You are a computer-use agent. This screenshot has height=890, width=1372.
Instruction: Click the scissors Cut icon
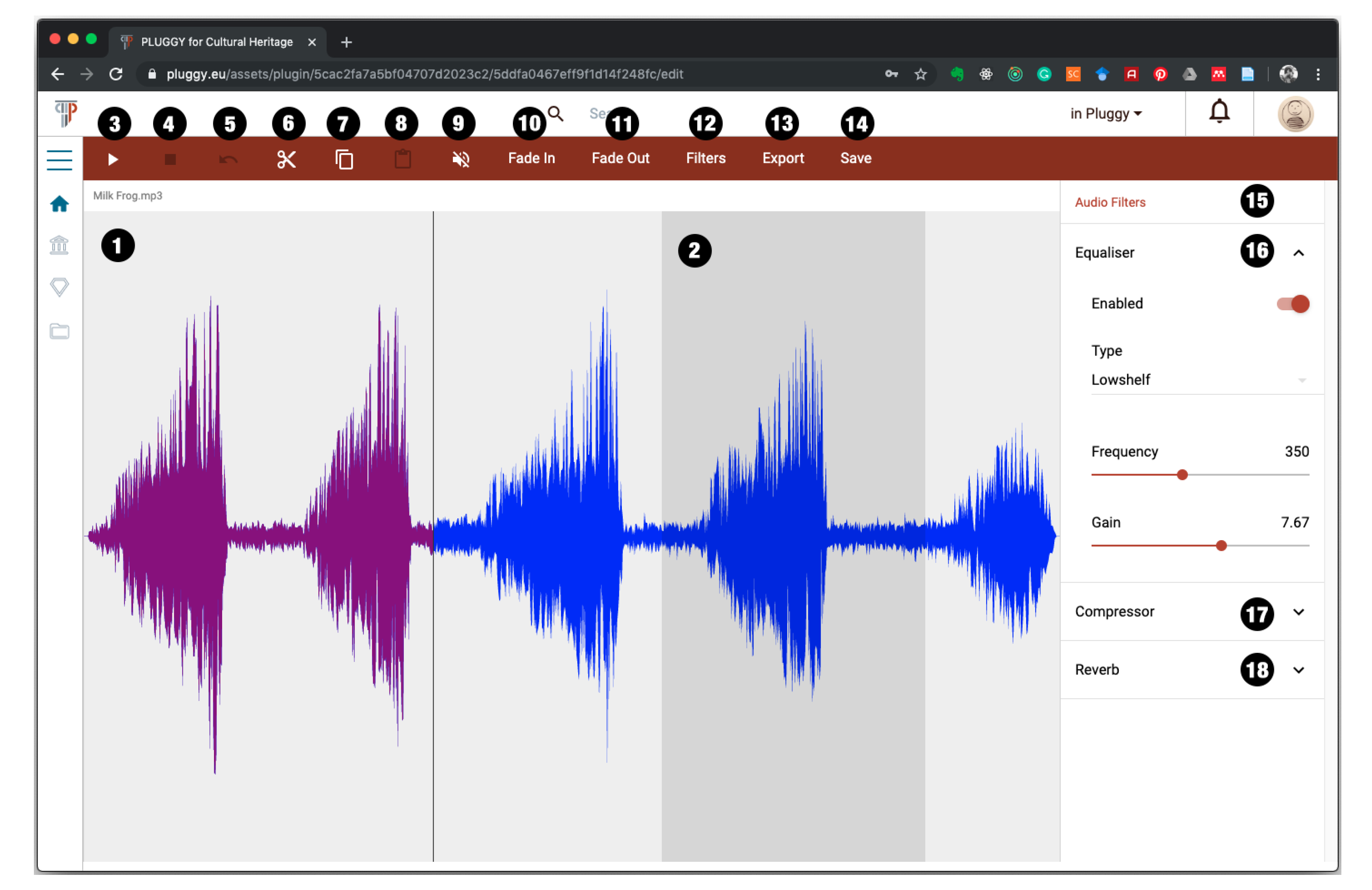point(287,159)
